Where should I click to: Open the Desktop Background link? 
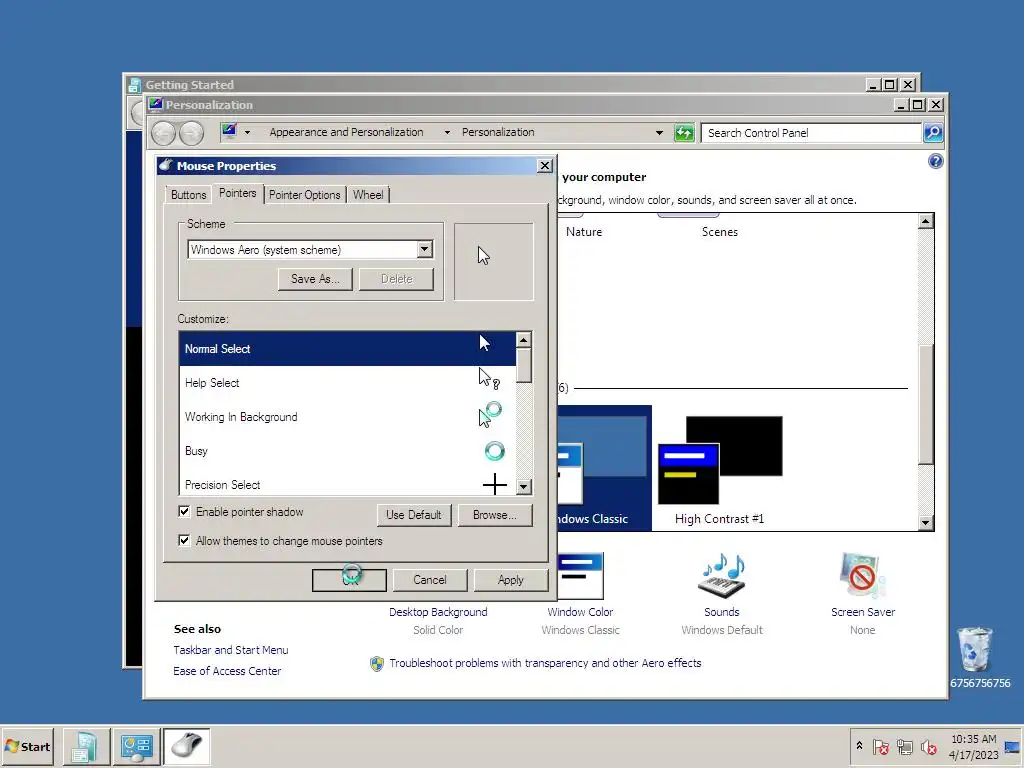tap(438, 612)
